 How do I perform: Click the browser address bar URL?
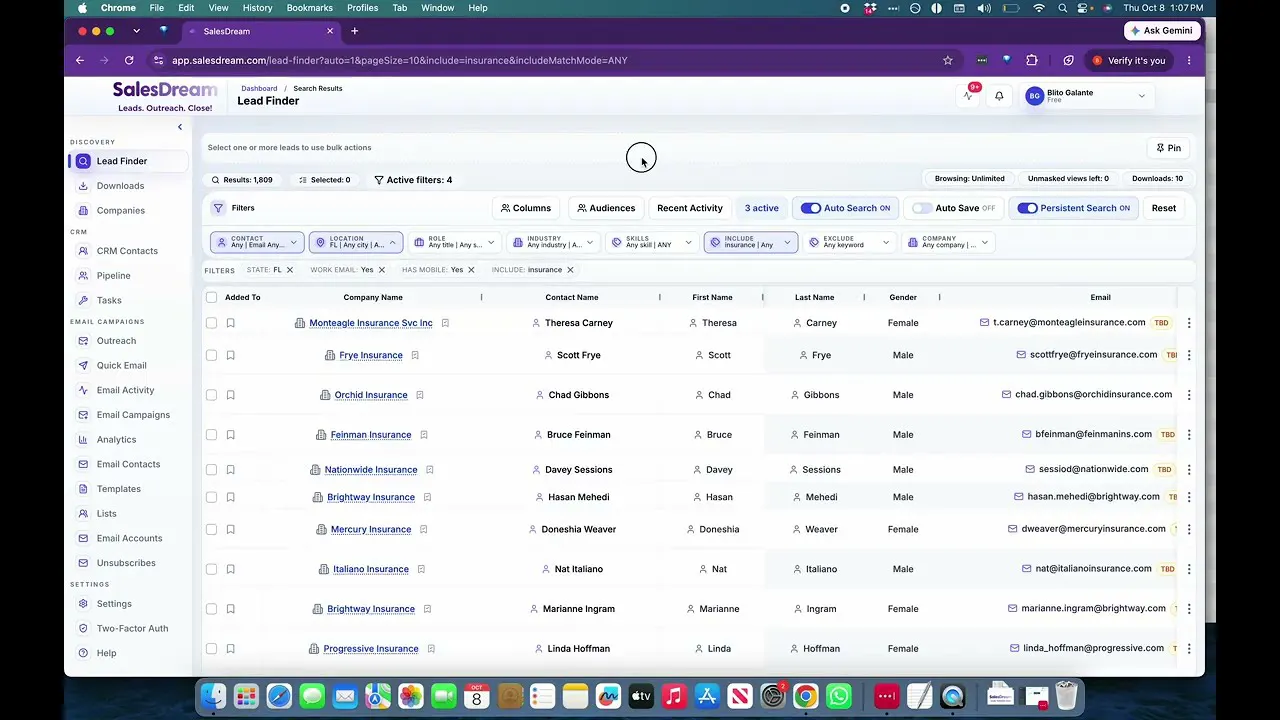coord(400,60)
